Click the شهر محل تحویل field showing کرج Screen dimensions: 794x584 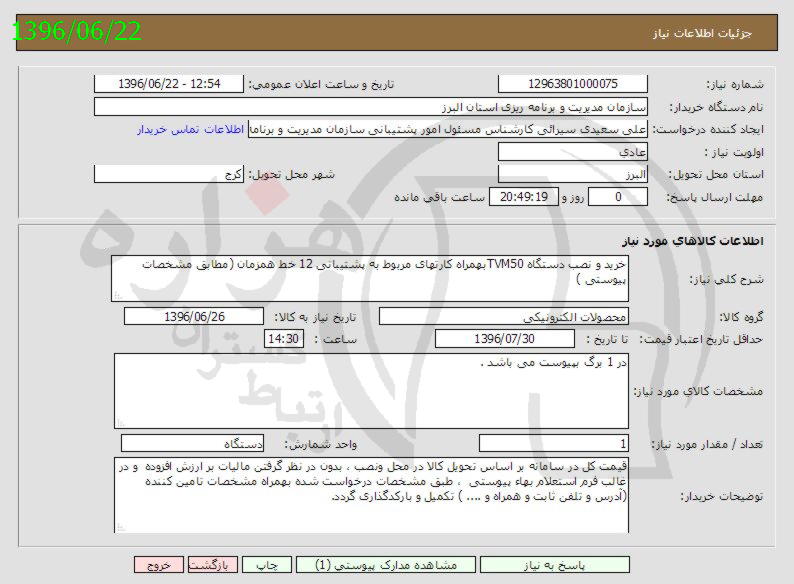pos(168,174)
